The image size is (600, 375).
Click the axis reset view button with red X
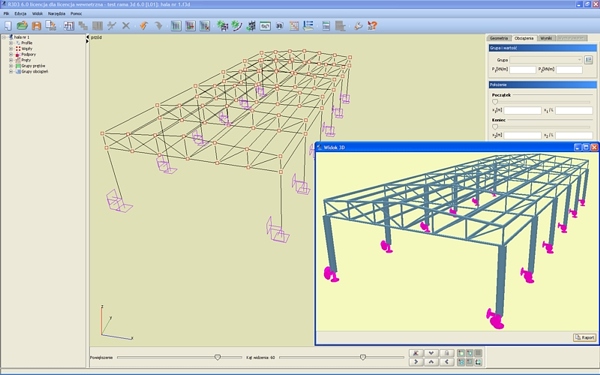click(x=416, y=353)
